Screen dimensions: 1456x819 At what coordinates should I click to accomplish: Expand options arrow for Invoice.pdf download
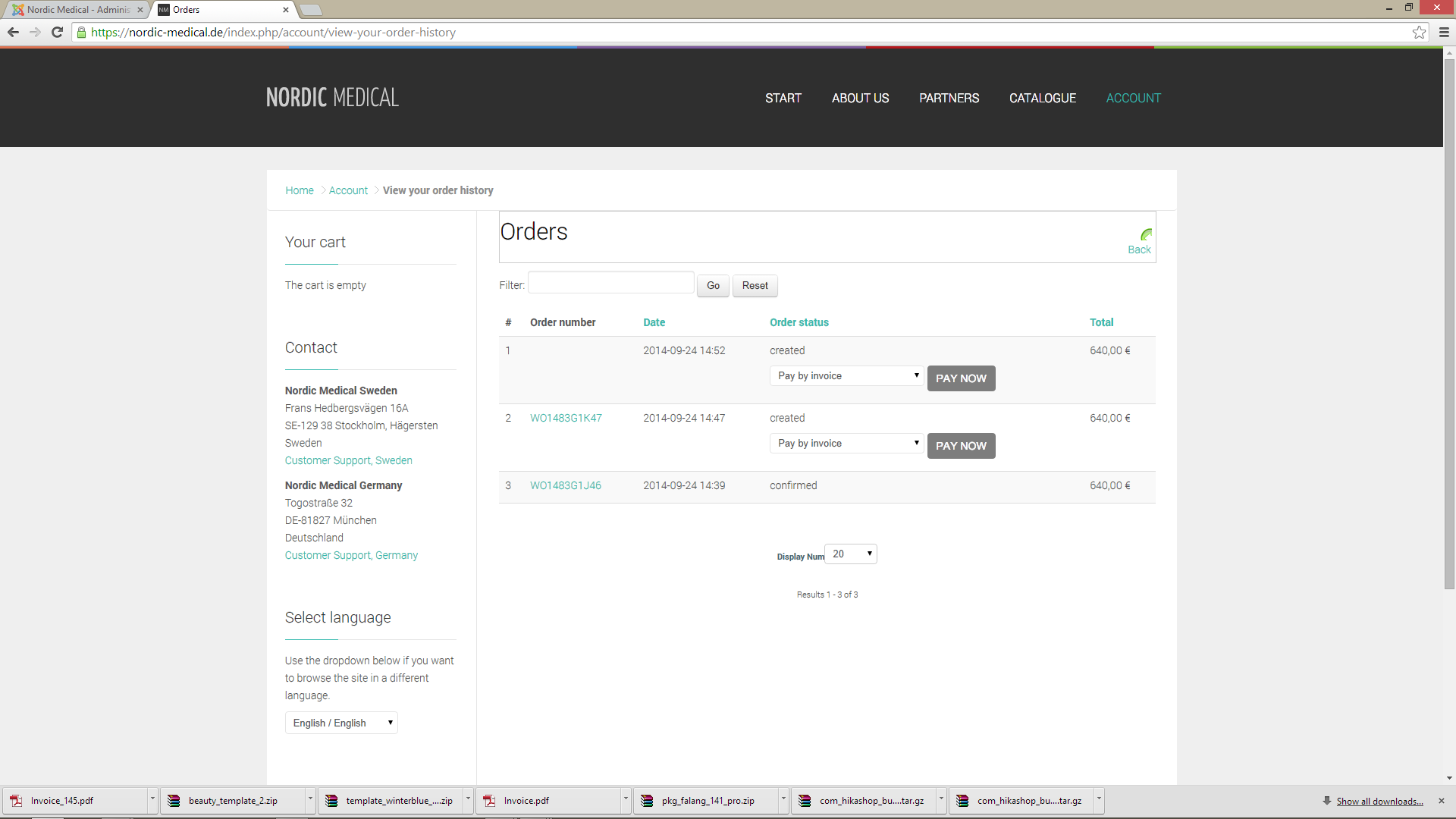tap(626, 799)
